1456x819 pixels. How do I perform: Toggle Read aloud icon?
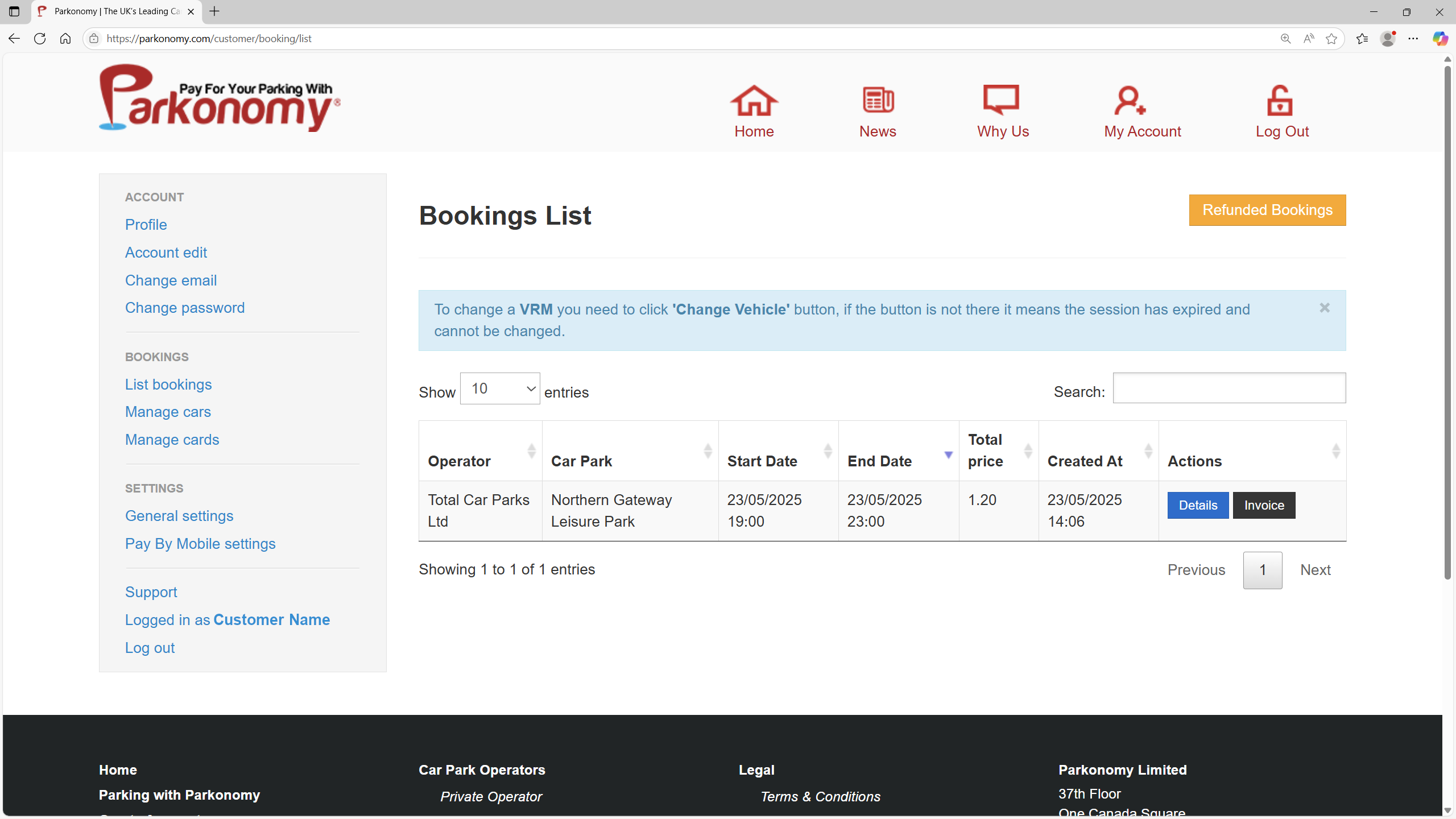coord(1309,39)
